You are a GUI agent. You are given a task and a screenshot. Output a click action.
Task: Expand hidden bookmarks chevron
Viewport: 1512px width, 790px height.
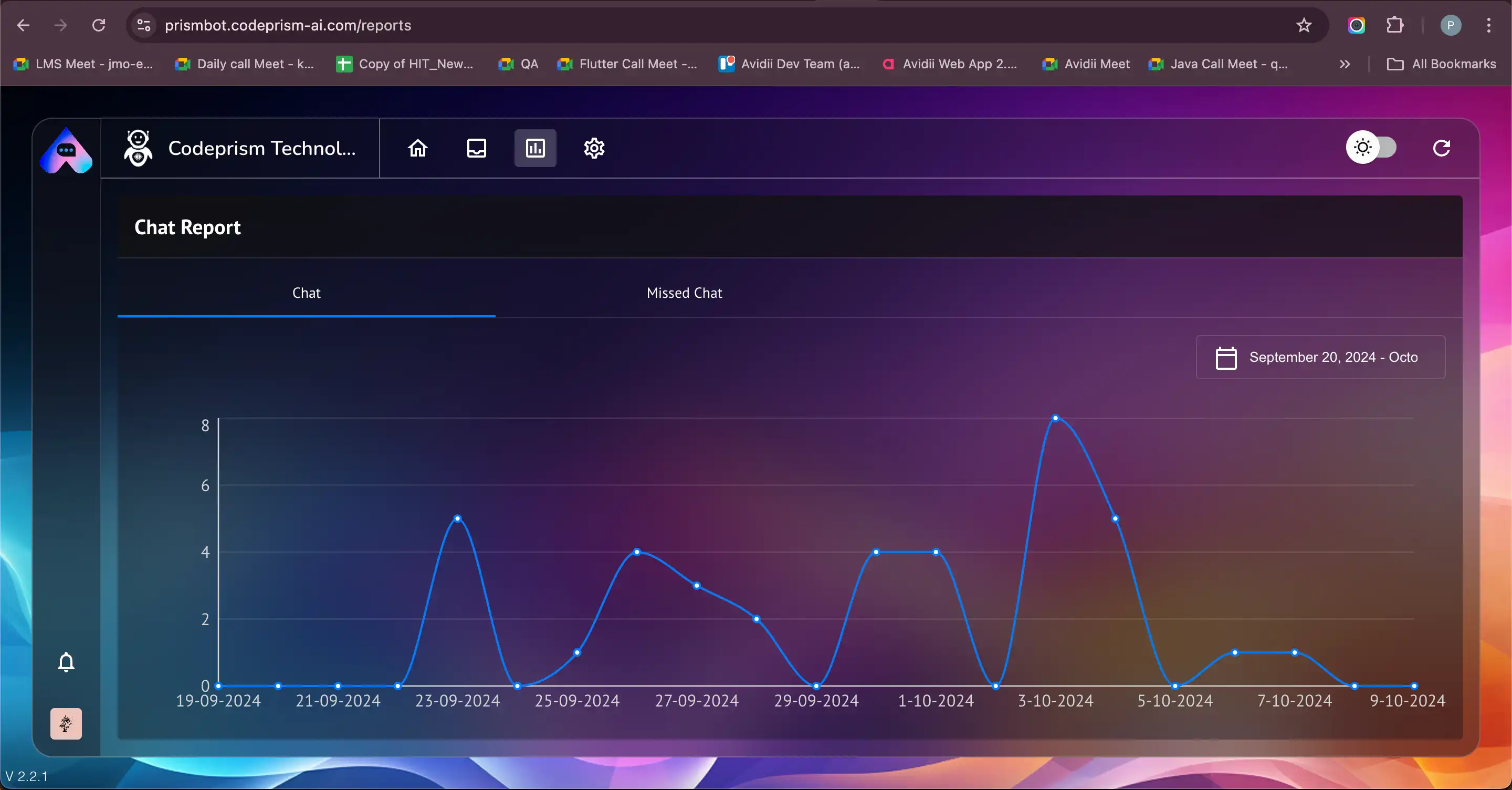click(1345, 64)
